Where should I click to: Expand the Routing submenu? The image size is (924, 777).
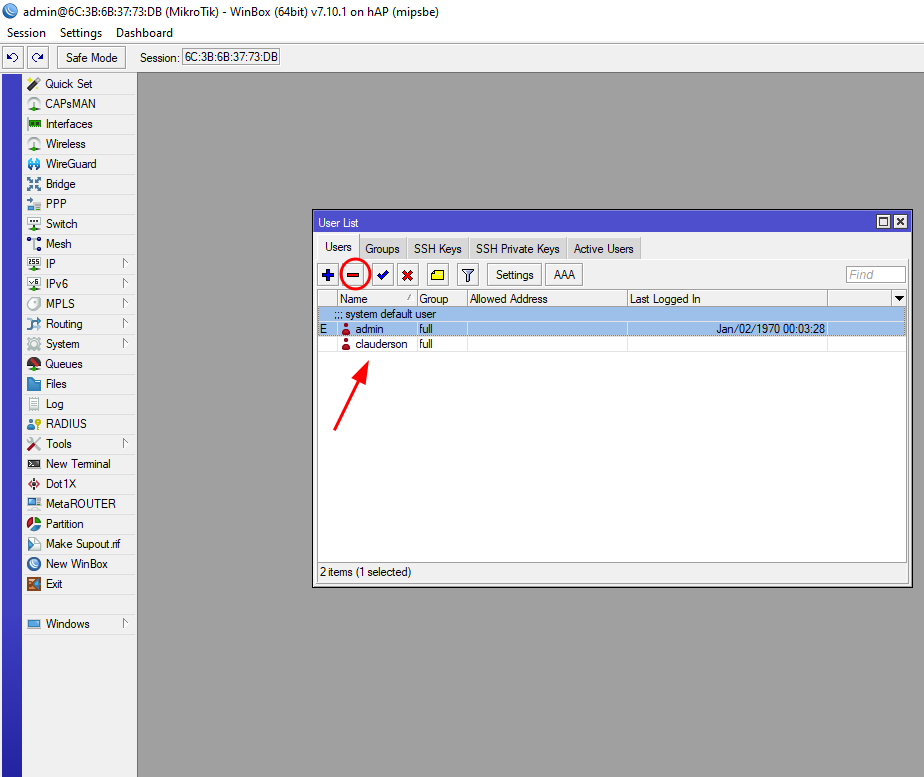tap(78, 324)
